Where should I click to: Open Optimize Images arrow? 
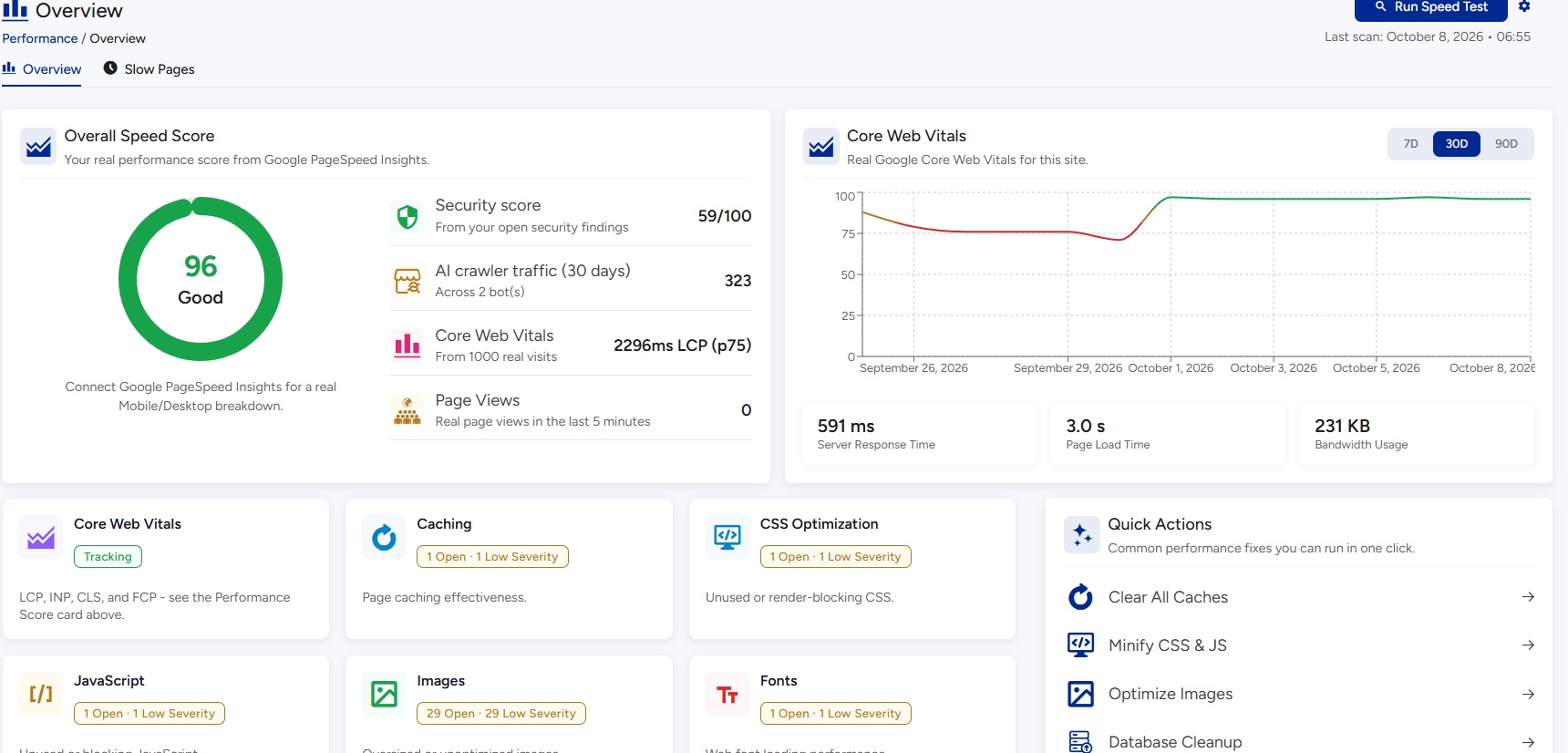(x=1528, y=694)
